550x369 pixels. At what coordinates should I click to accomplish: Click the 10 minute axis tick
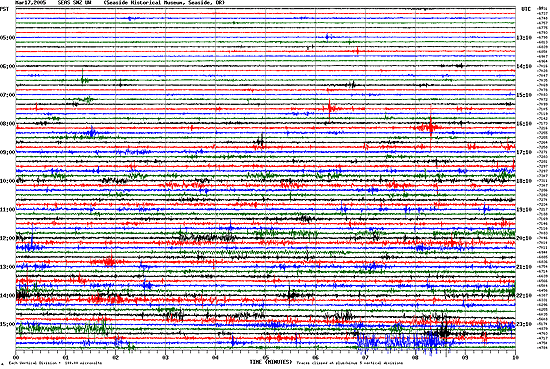click(515, 358)
